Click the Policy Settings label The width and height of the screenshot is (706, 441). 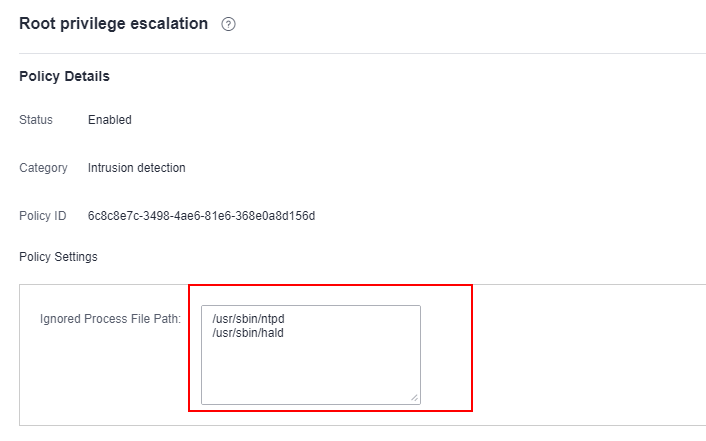58,257
